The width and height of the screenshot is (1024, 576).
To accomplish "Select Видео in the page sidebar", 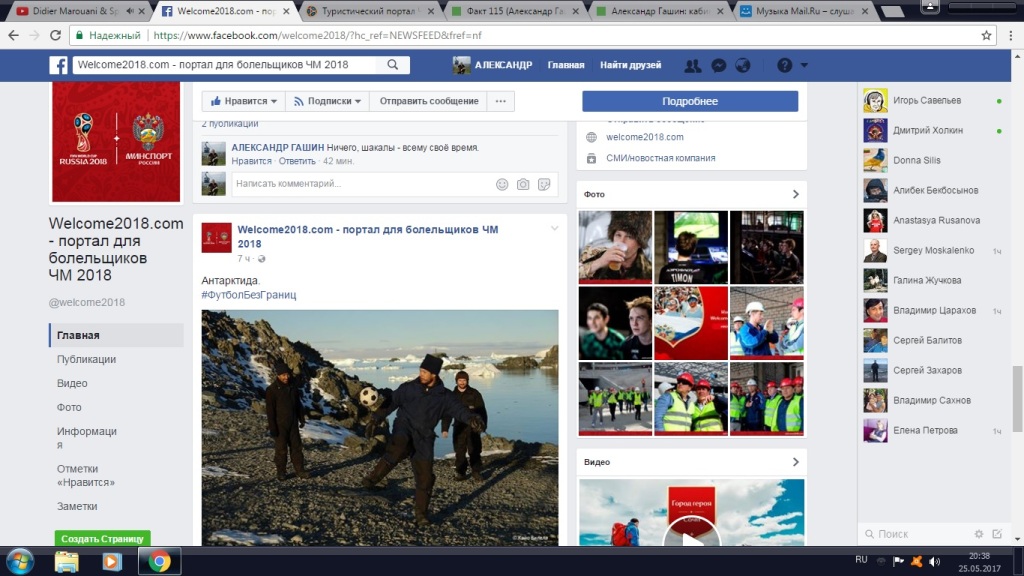I will tap(72, 383).
